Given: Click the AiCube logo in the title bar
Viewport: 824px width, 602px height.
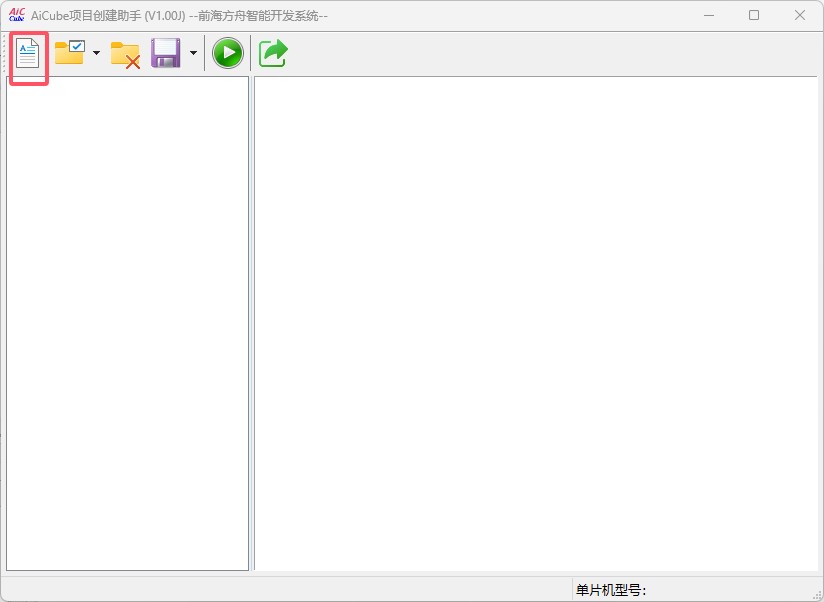Looking at the screenshot, I should click(17, 15).
